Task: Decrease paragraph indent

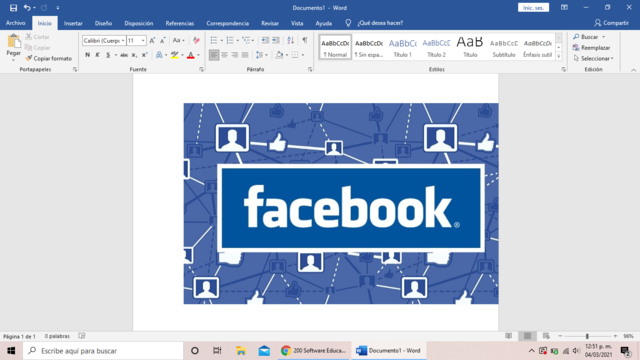Action: coord(265,40)
